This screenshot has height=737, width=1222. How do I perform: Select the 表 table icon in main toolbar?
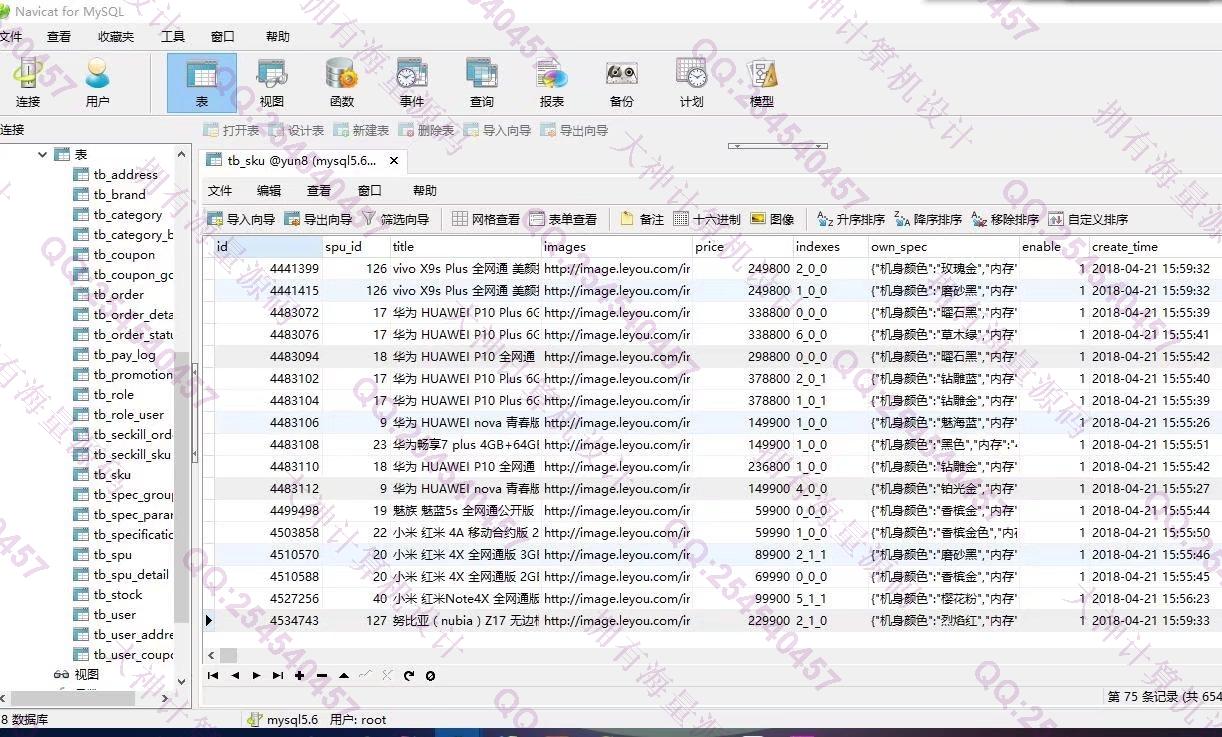coord(202,82)
